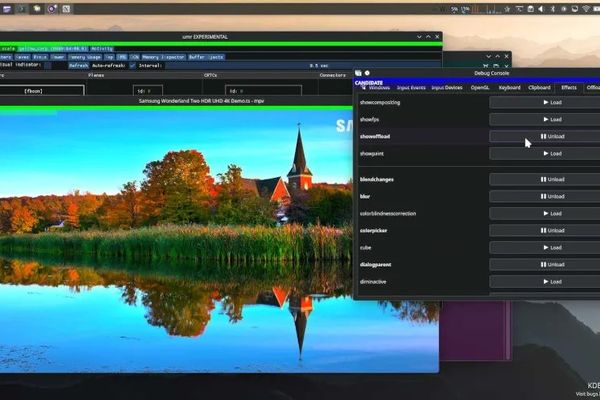
Task: Open the Activity tab in umr window
Action: click(x=102, y=49)
